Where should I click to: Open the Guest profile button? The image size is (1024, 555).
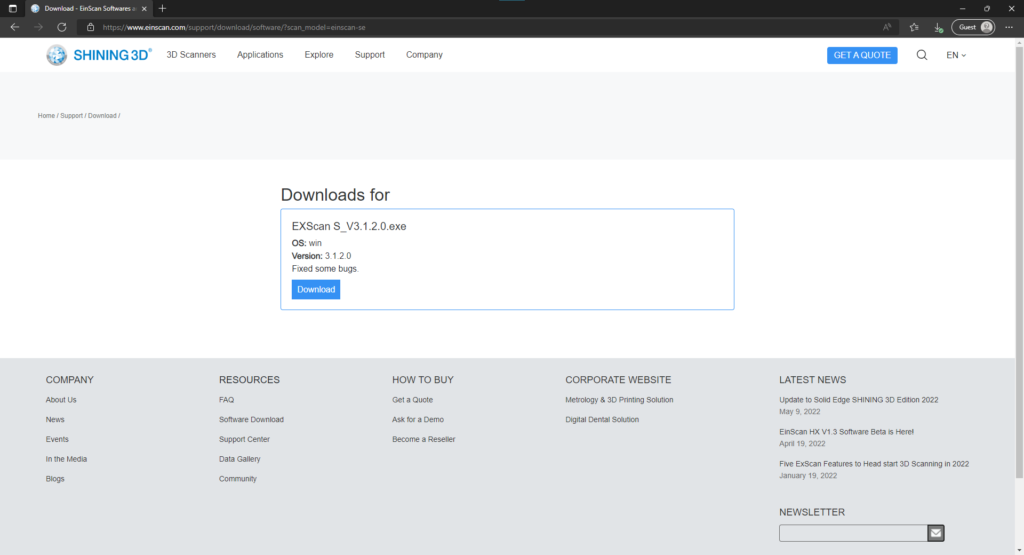click(973, 27)
